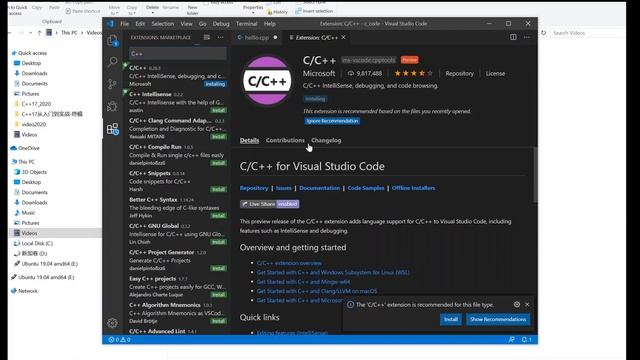Click Install in the recommendation notification
640x360 pixels.
coord(451,319)
